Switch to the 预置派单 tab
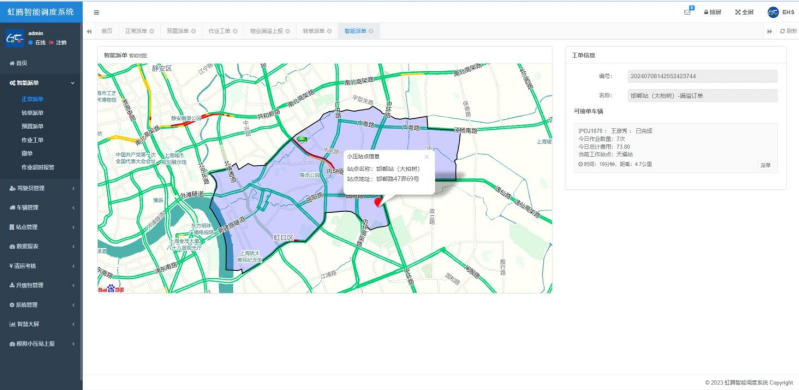 click(x=177, y=31)
